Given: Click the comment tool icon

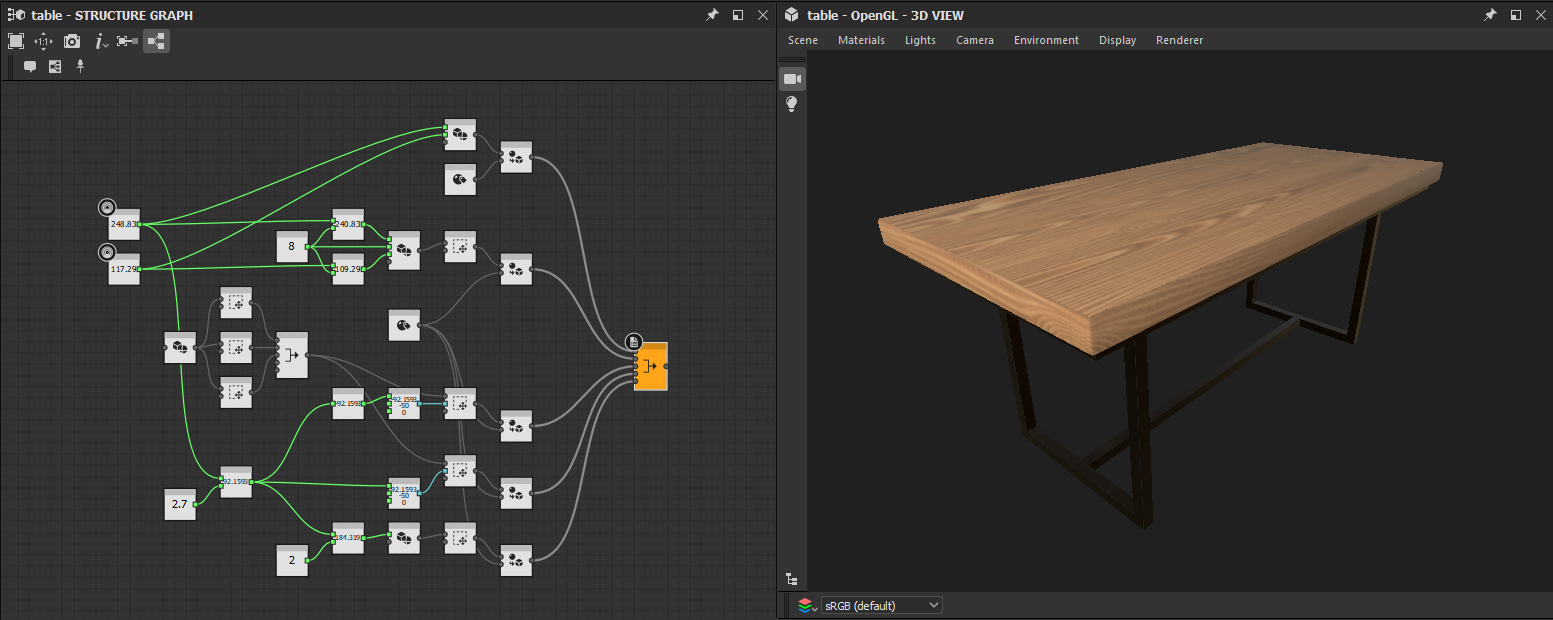Looking at the screenshot, I should pos(29,66).
